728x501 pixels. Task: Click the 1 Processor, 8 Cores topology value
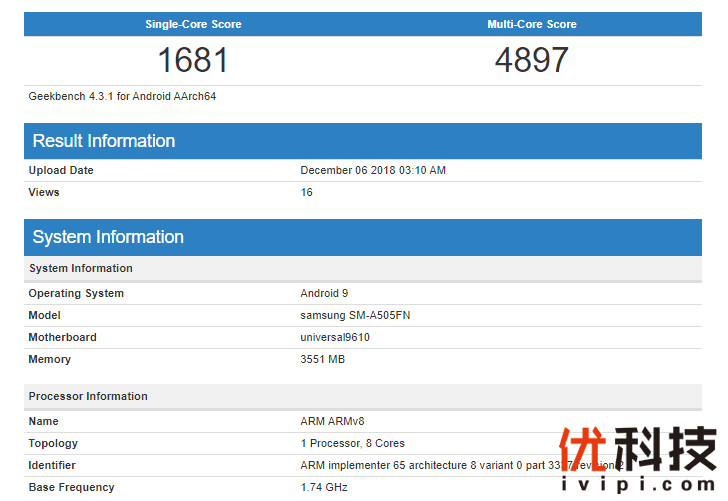[x=352, y=443]
